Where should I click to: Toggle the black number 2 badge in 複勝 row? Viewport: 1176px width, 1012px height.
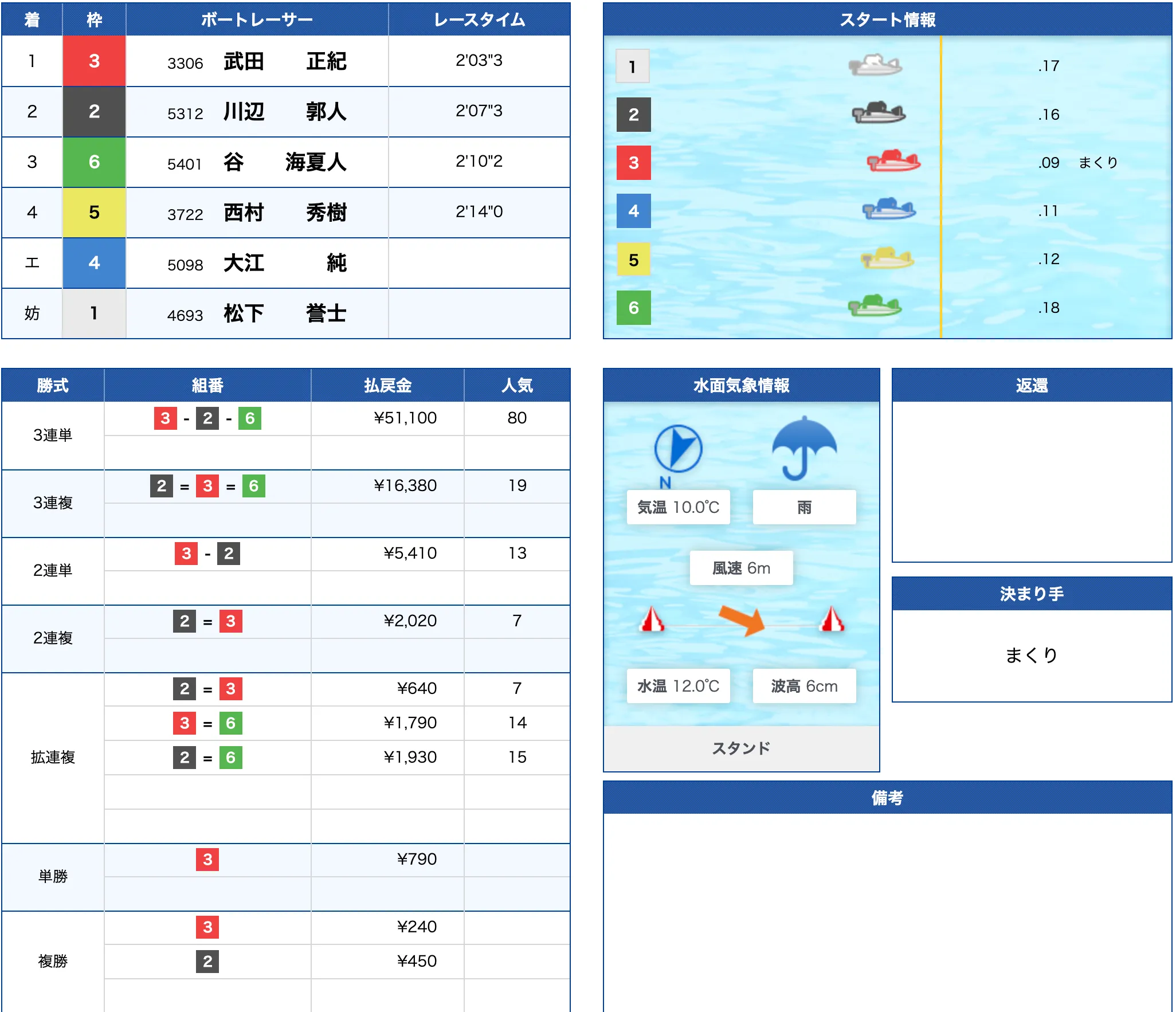[x=208, y=960]
